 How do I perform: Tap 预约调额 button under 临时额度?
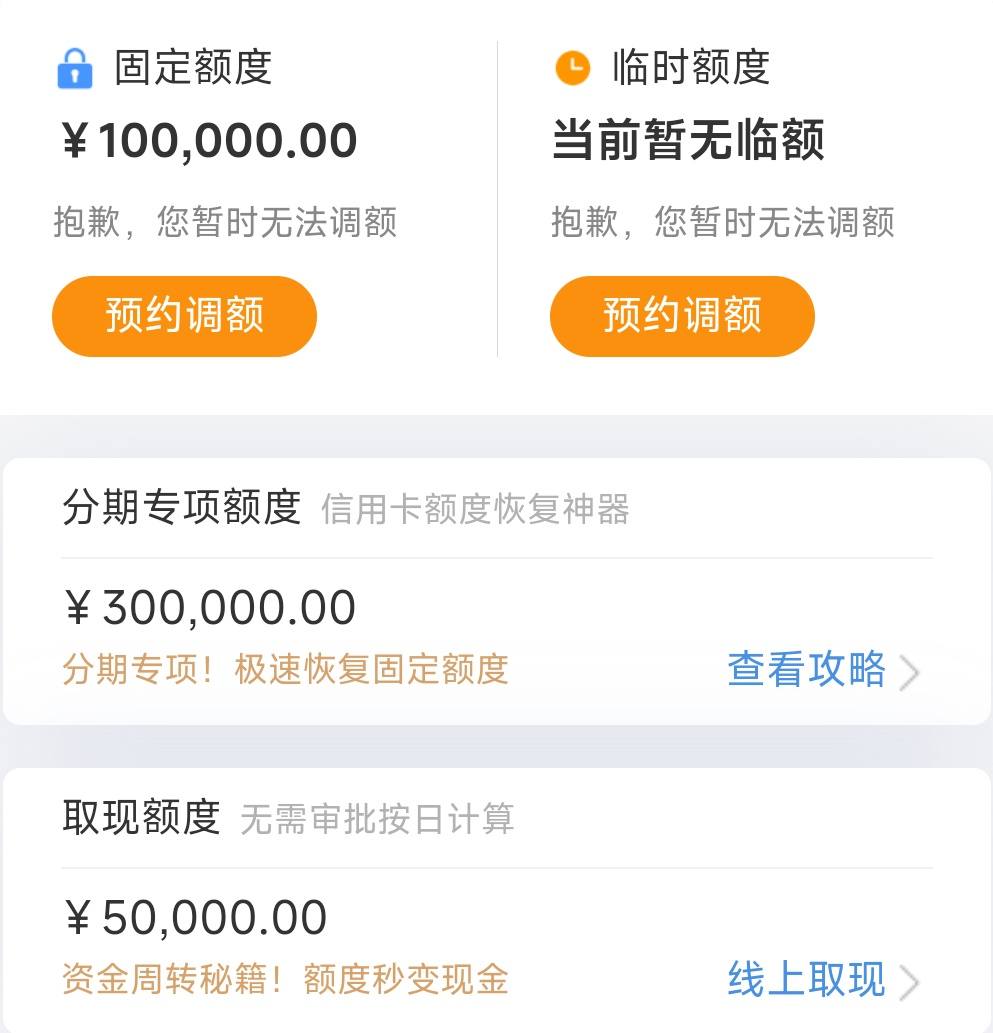point(682,316)
